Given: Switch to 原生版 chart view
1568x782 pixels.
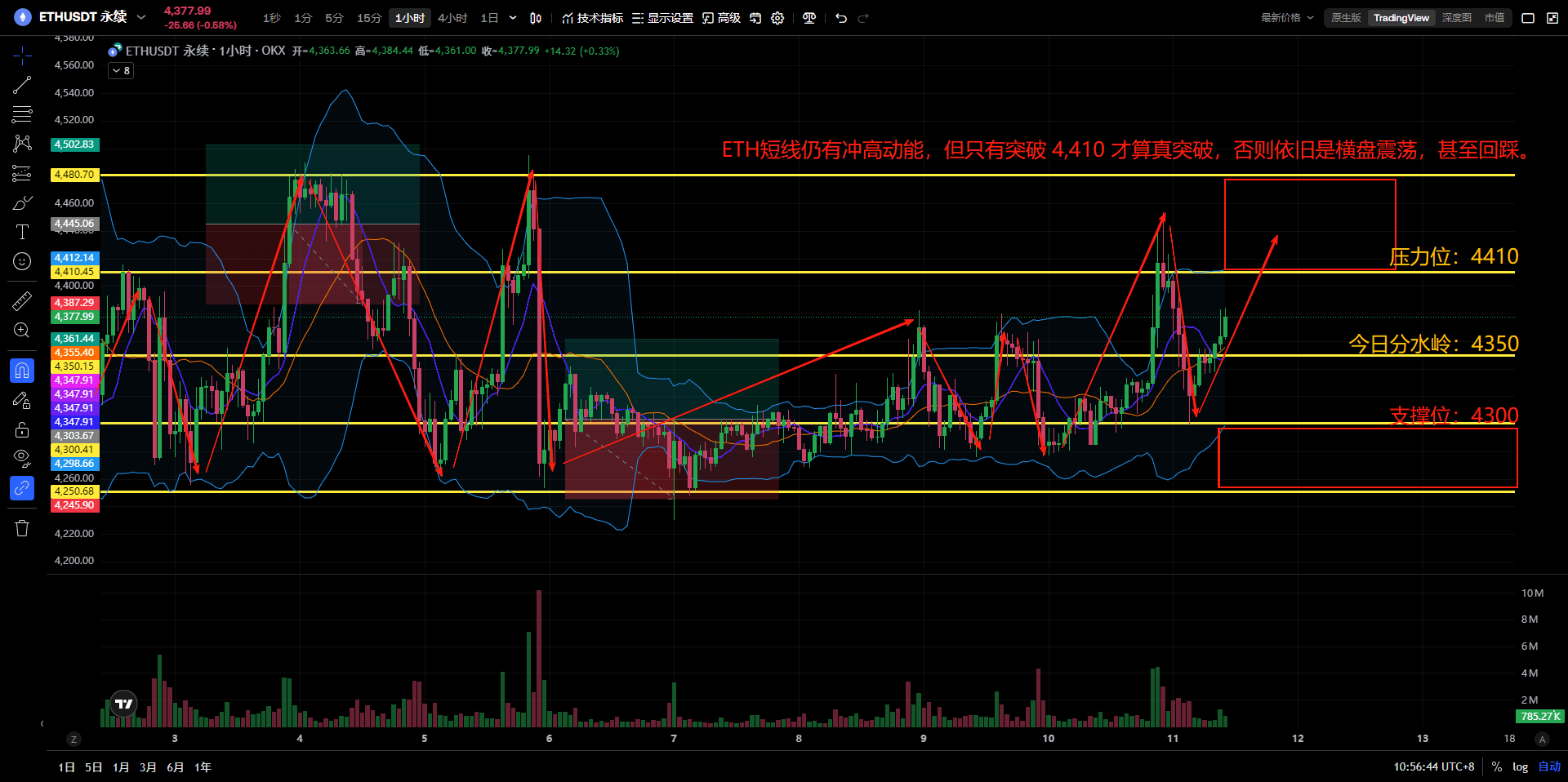Looking at the screenshot, I should click(1346, 18).
